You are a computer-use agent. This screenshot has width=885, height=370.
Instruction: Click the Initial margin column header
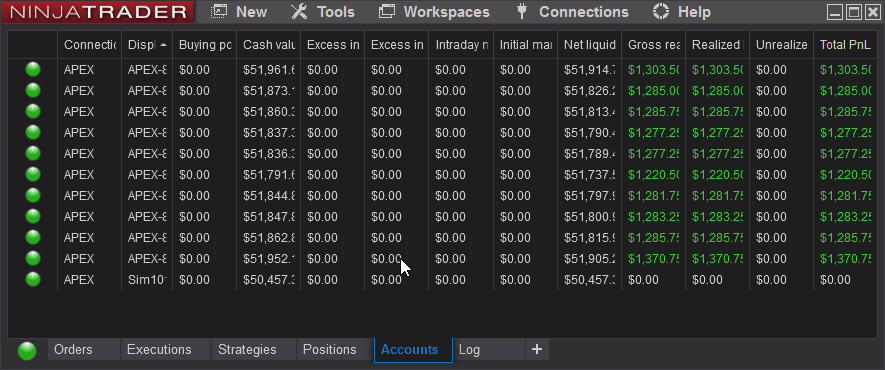pos(525,45)
